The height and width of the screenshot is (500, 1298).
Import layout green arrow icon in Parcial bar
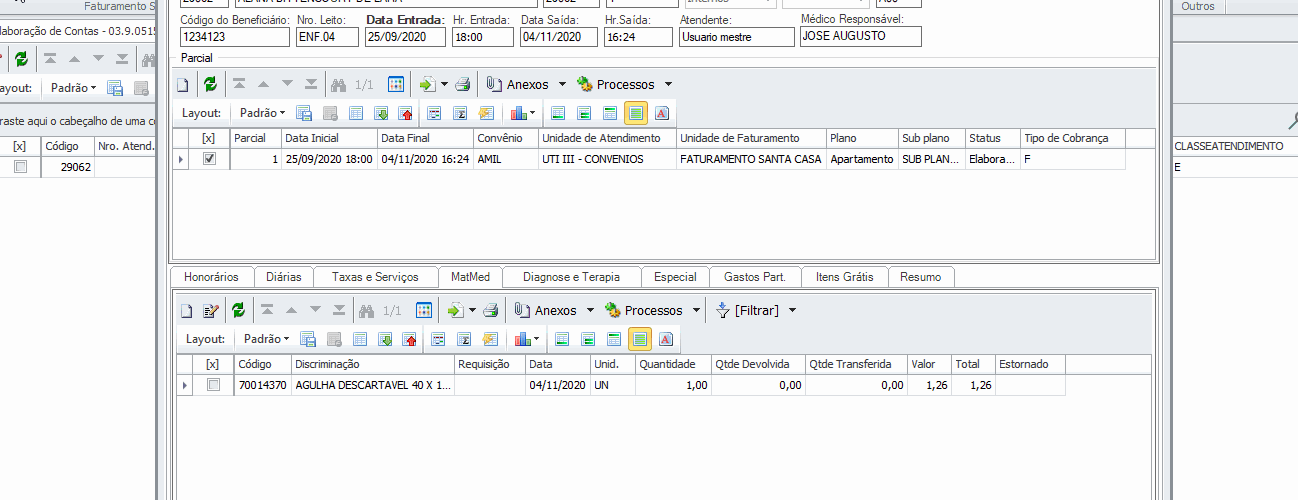[x=381, y=113]
